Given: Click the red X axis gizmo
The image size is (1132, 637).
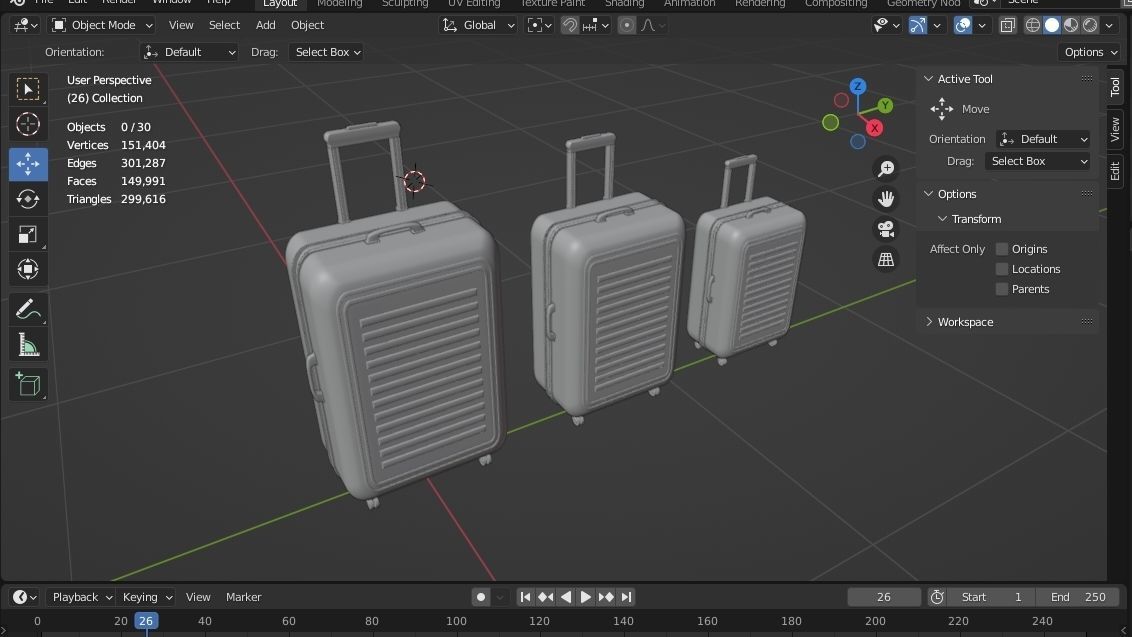Looking at the screenshot, I should click(x=874, y=129).
